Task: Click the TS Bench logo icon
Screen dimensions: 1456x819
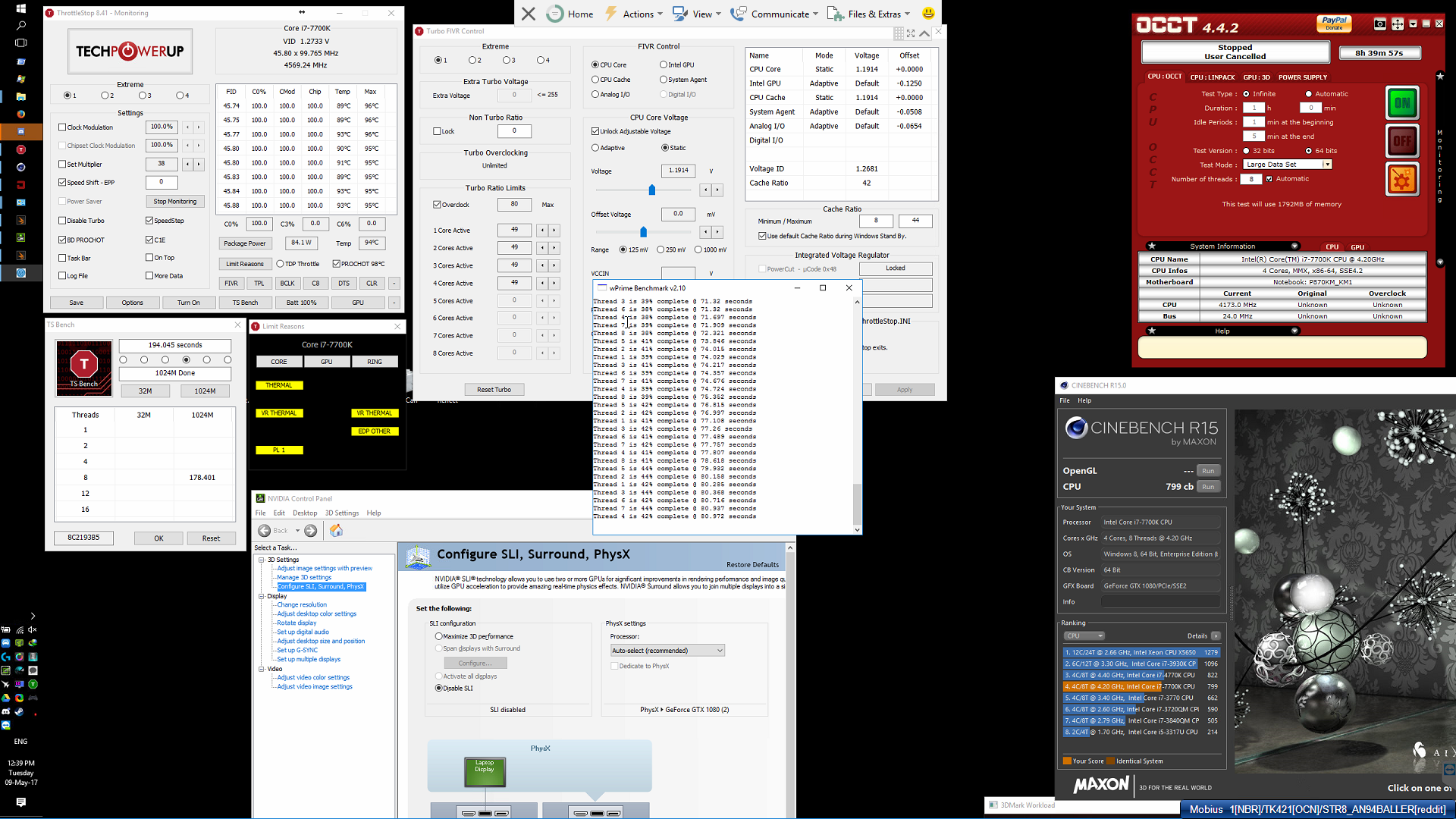Action: (83, 368)
